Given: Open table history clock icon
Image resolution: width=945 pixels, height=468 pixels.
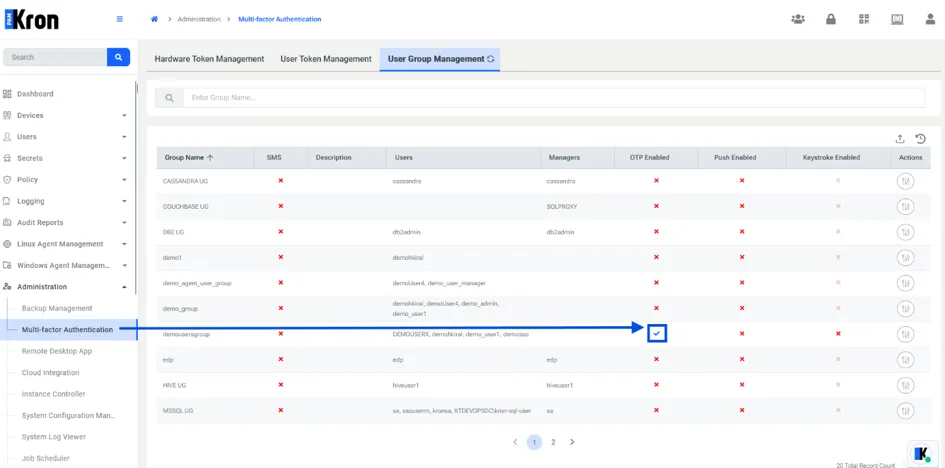Looking at the screenshot, I should click(x=920, y=139).
